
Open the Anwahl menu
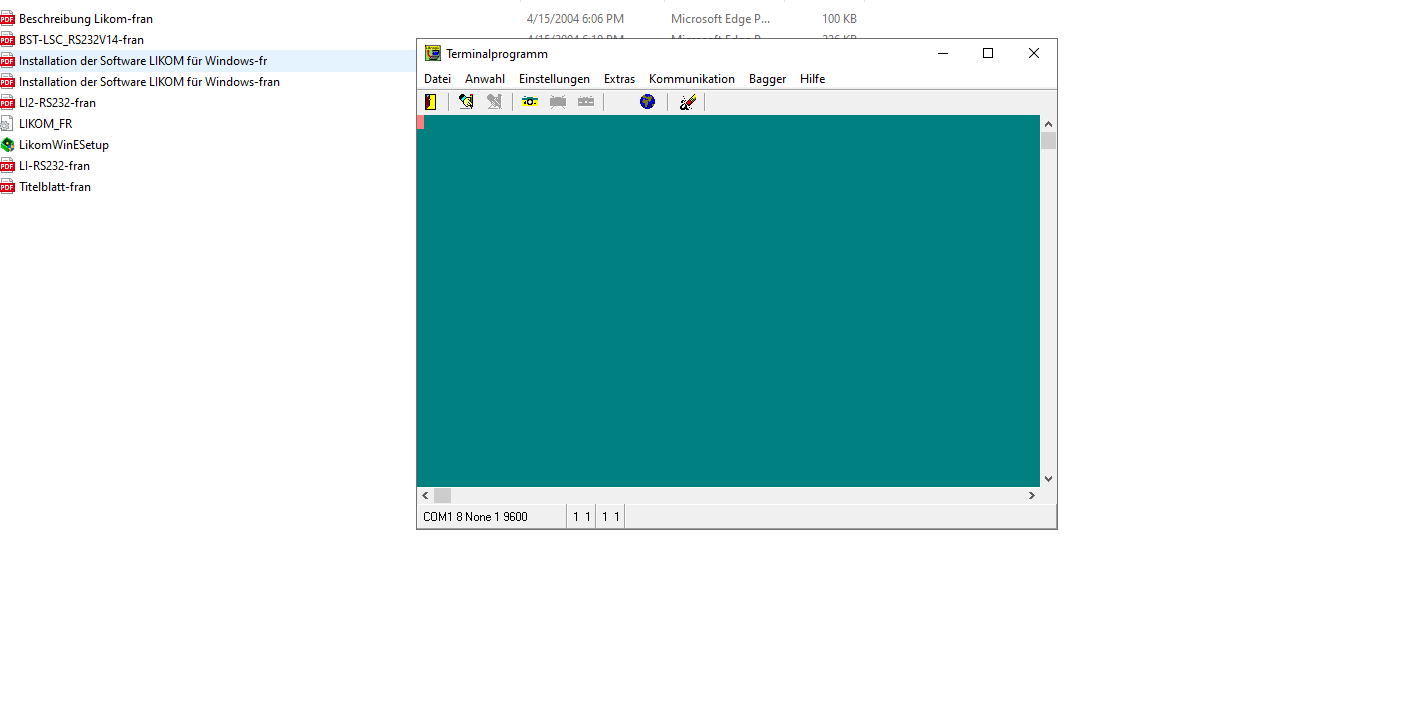485,79
